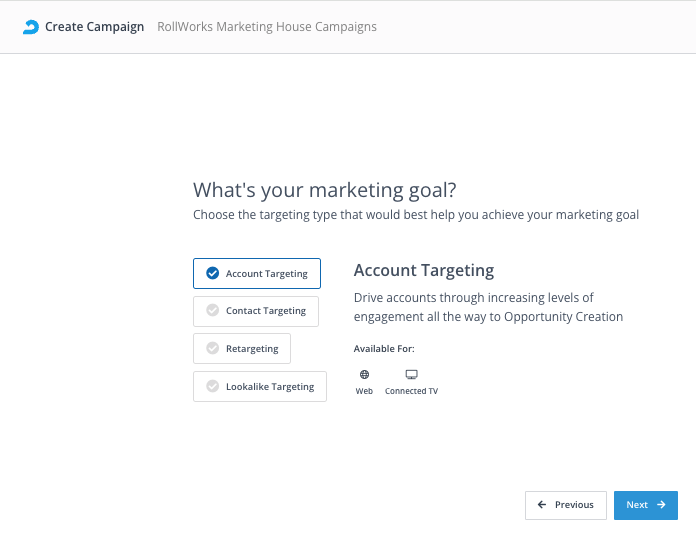Viewport: 696px width, 539px height.
Task: Click the Account Targeting description heading
Action: (424, 271)
